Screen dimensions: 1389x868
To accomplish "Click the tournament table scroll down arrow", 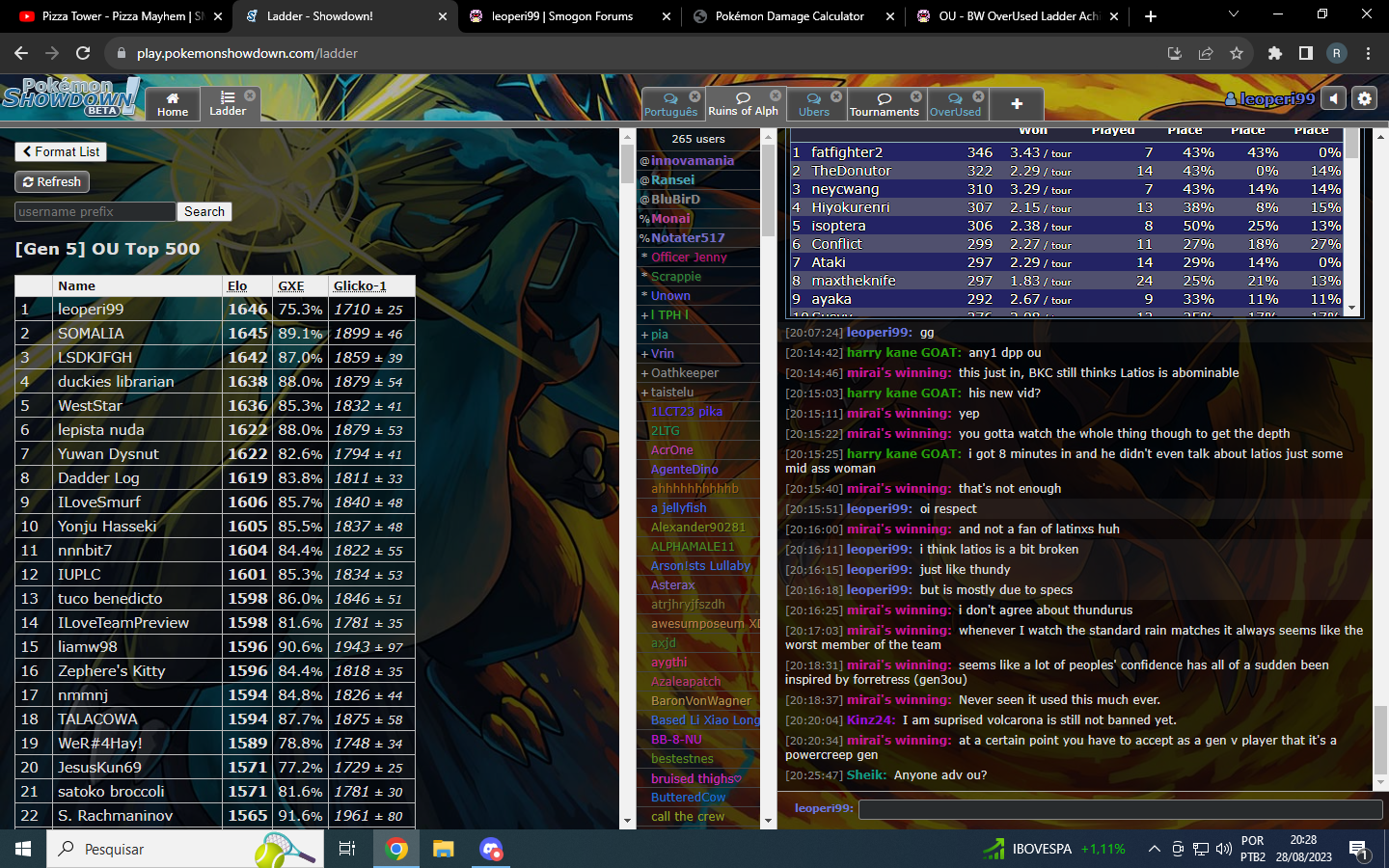I will pyautogui.click(x=1351, y=309).
